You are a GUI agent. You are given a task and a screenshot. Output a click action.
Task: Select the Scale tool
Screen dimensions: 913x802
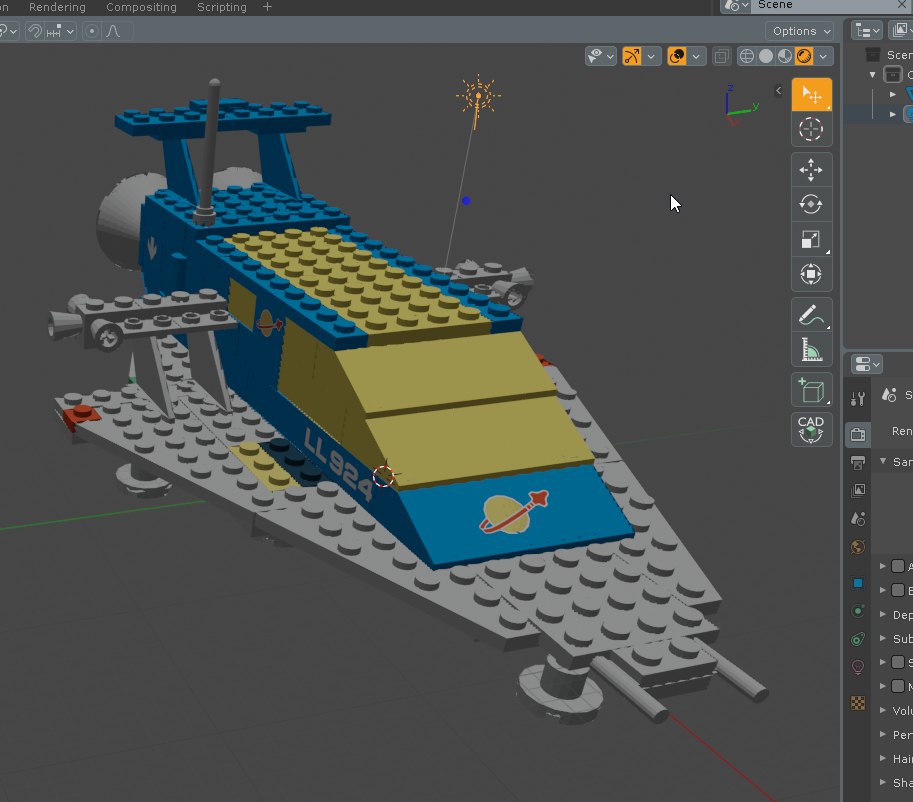click(x=811, y=239)
